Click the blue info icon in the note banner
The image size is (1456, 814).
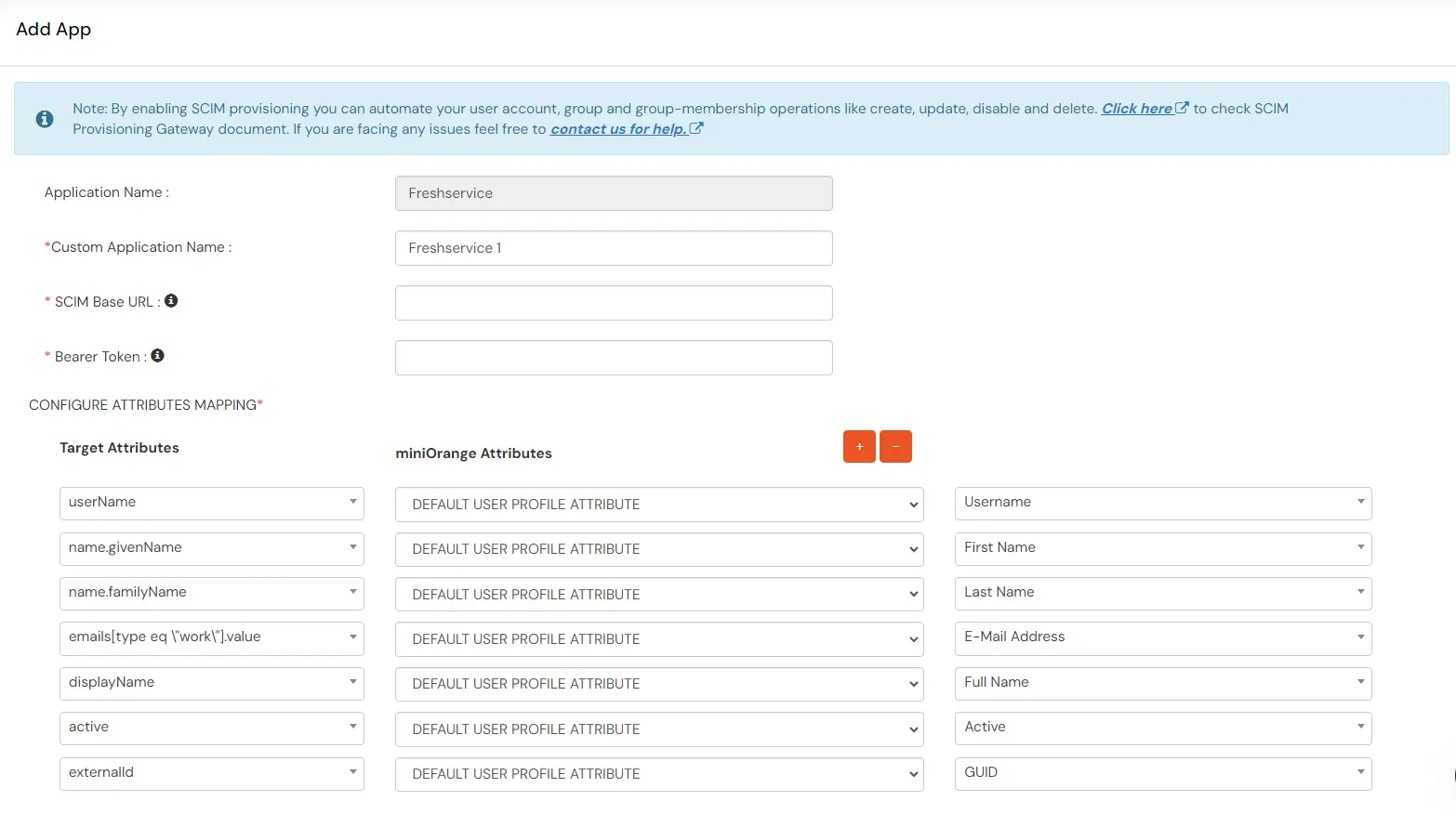click(45, 119)
